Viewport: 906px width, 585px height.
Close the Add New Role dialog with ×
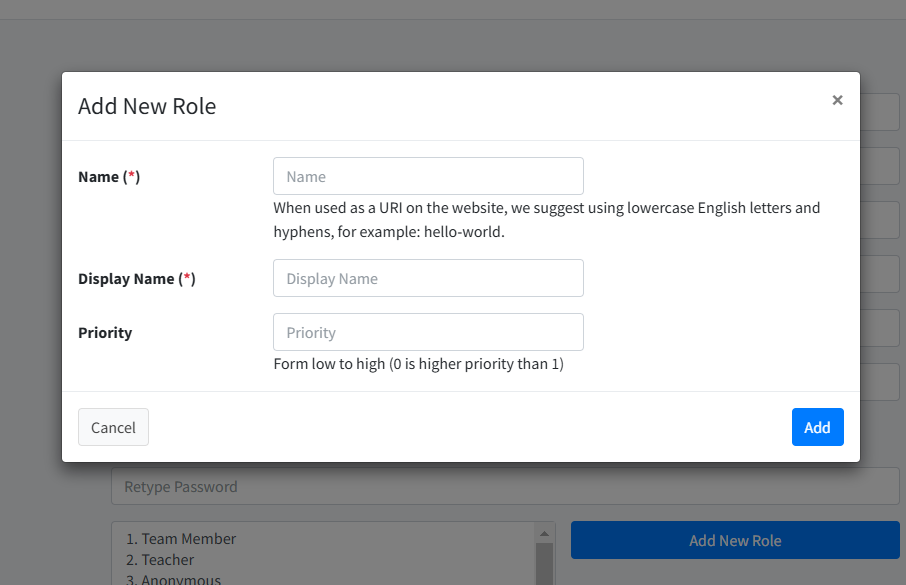[837, 100]
